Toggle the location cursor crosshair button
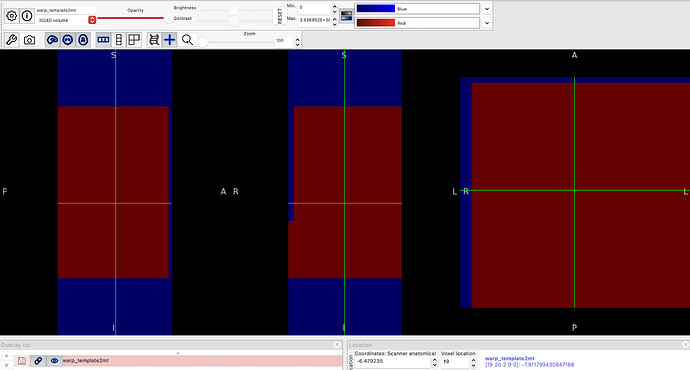The width and height of the screenshot is (690, 370). pos(169,40)
